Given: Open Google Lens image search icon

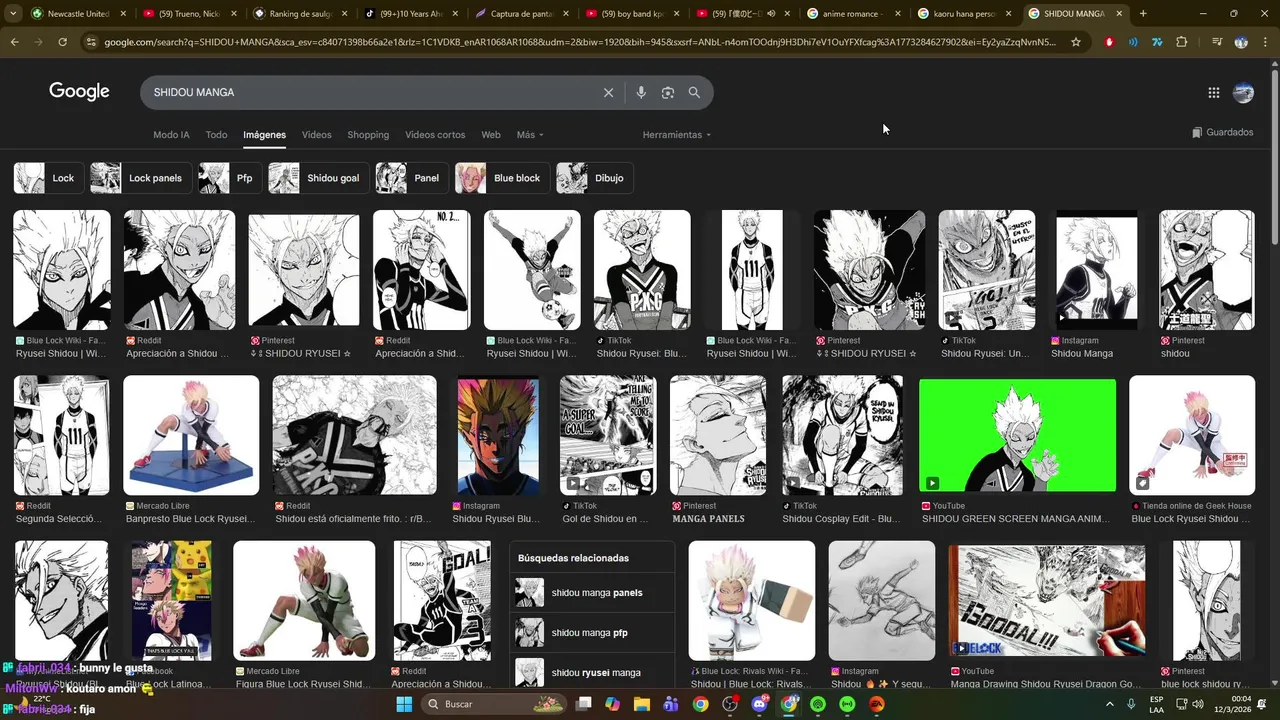Looking at the screenshot, I should point(668,92).
